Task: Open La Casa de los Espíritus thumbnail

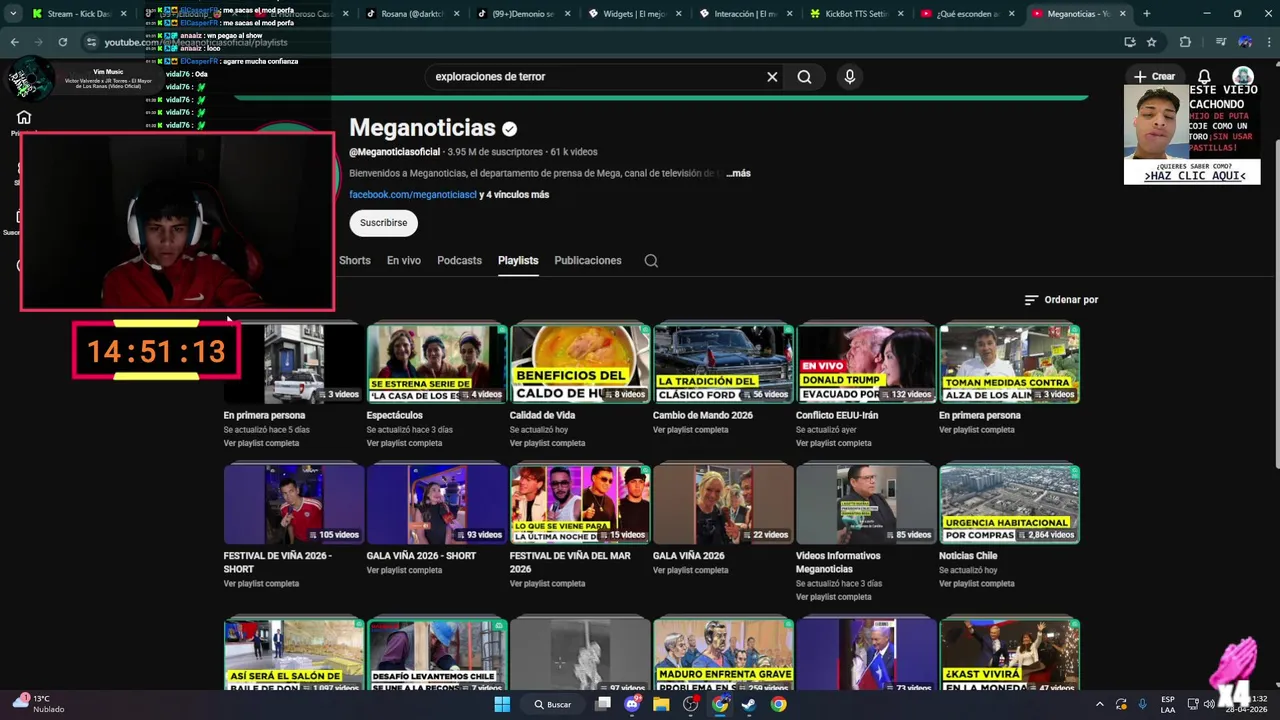Action: tap(437, 364)
